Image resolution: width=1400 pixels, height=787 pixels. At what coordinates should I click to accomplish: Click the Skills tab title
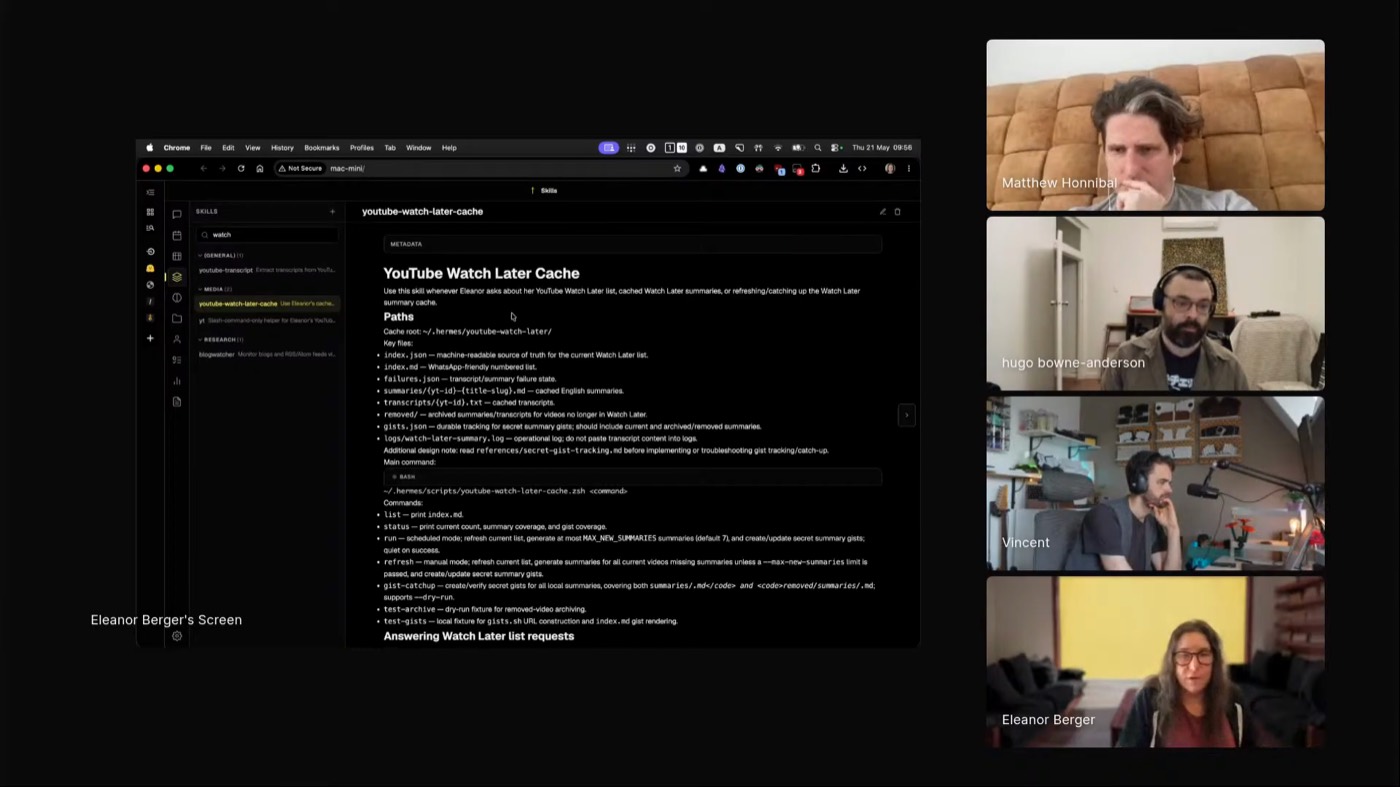pos(548,190)
